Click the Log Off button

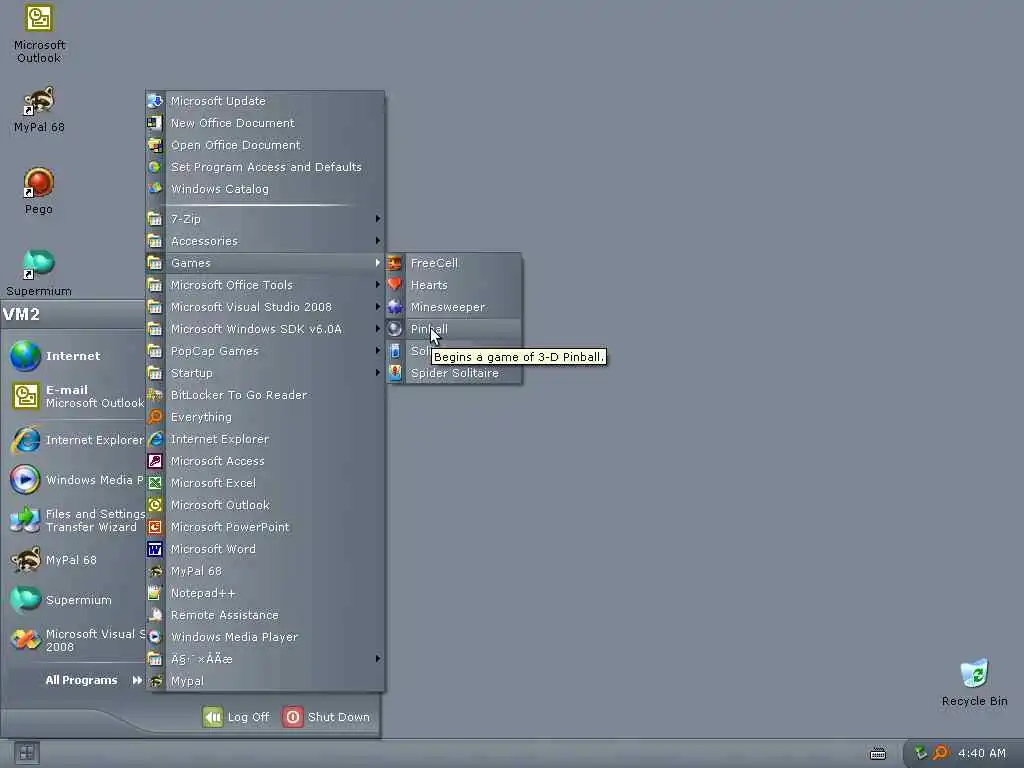tap(236, 717)
